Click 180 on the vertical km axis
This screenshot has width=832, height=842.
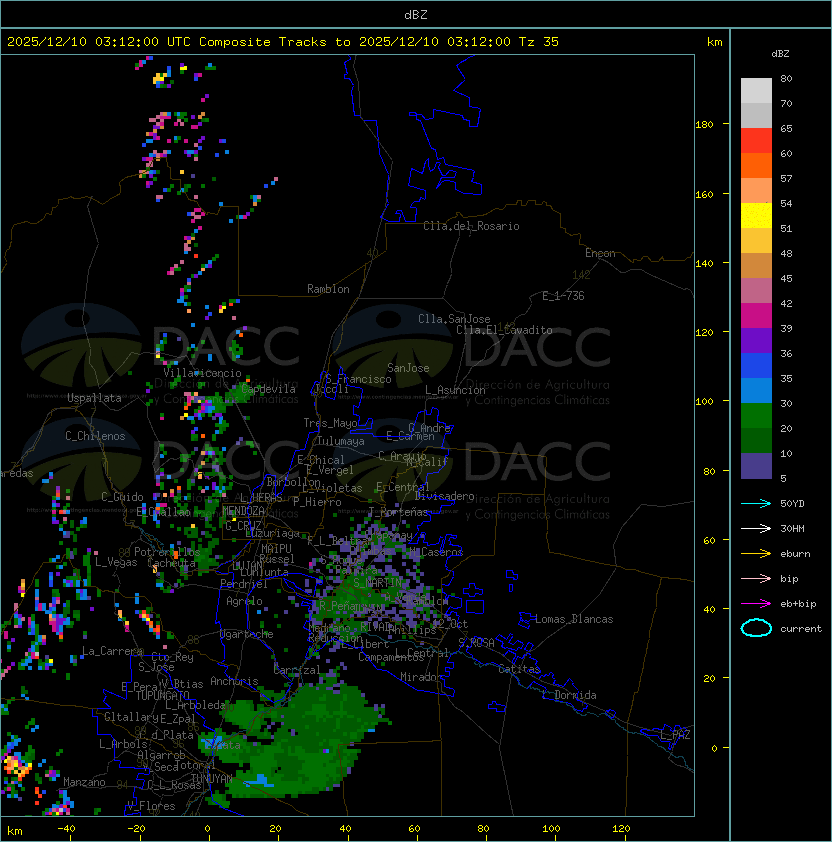(x=704, y=125)
